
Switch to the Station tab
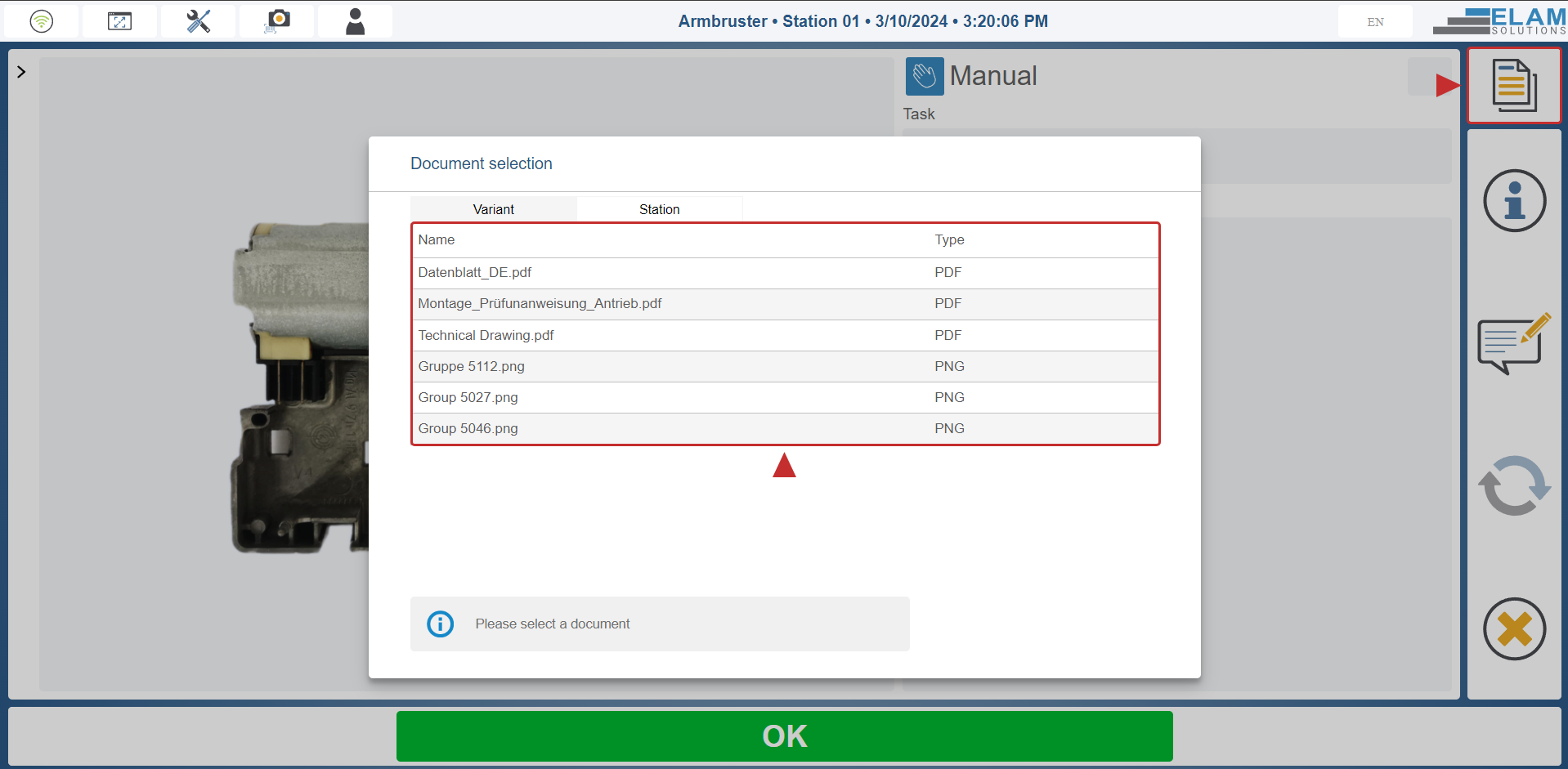[x=659, y=208]
